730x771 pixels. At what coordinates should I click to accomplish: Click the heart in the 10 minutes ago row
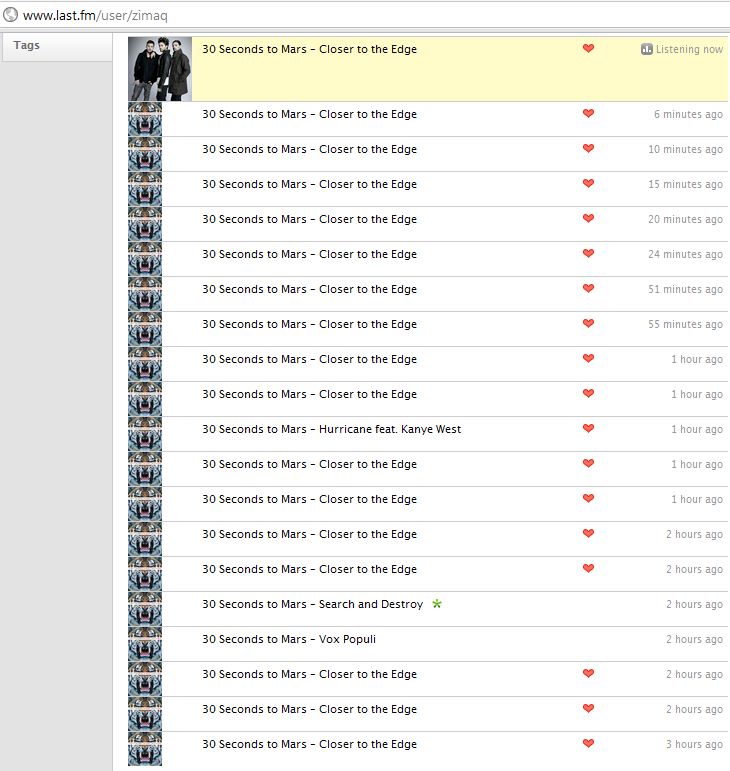[588, 148]
